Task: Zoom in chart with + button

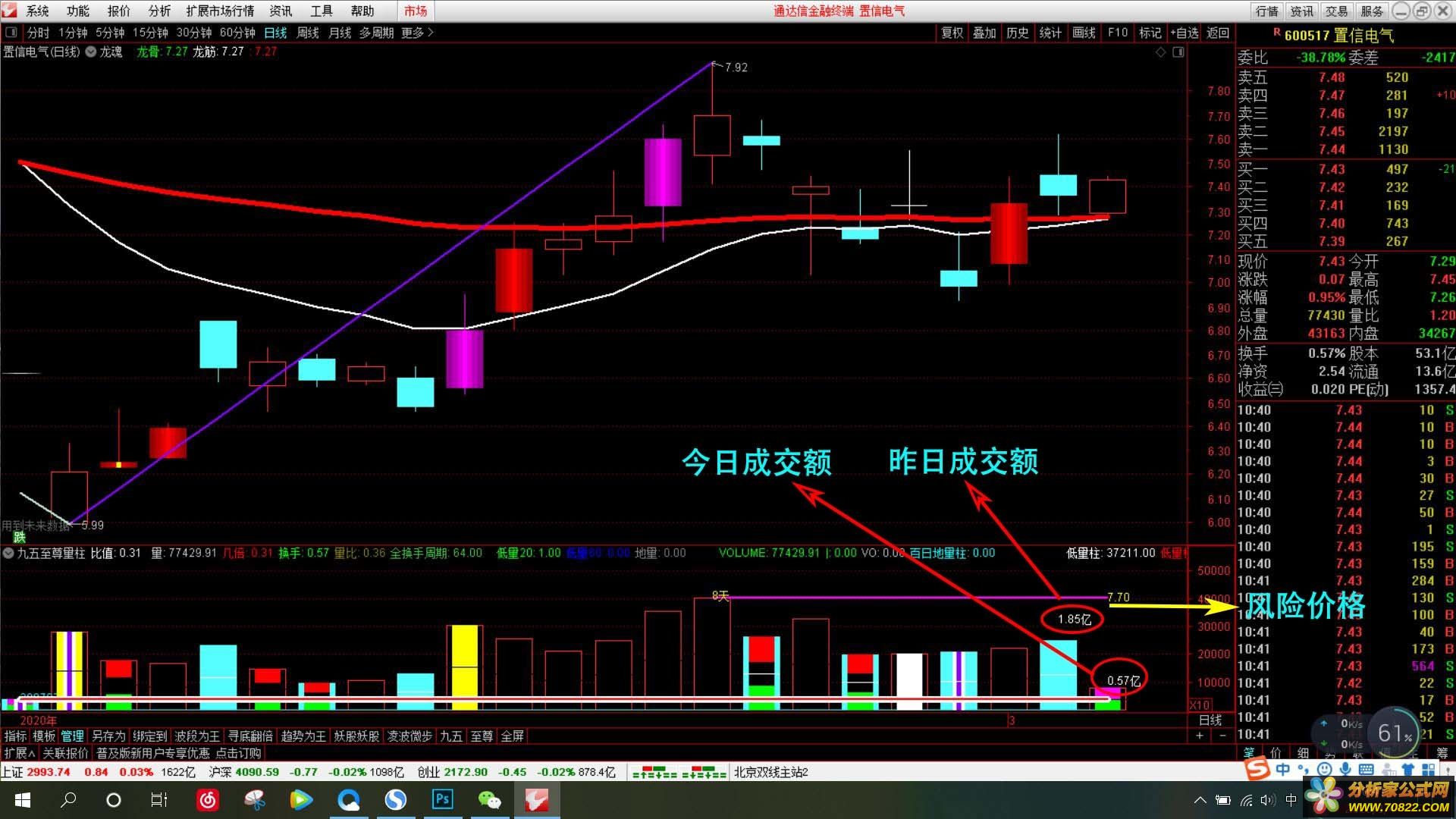Action: tap(1200, 736)
